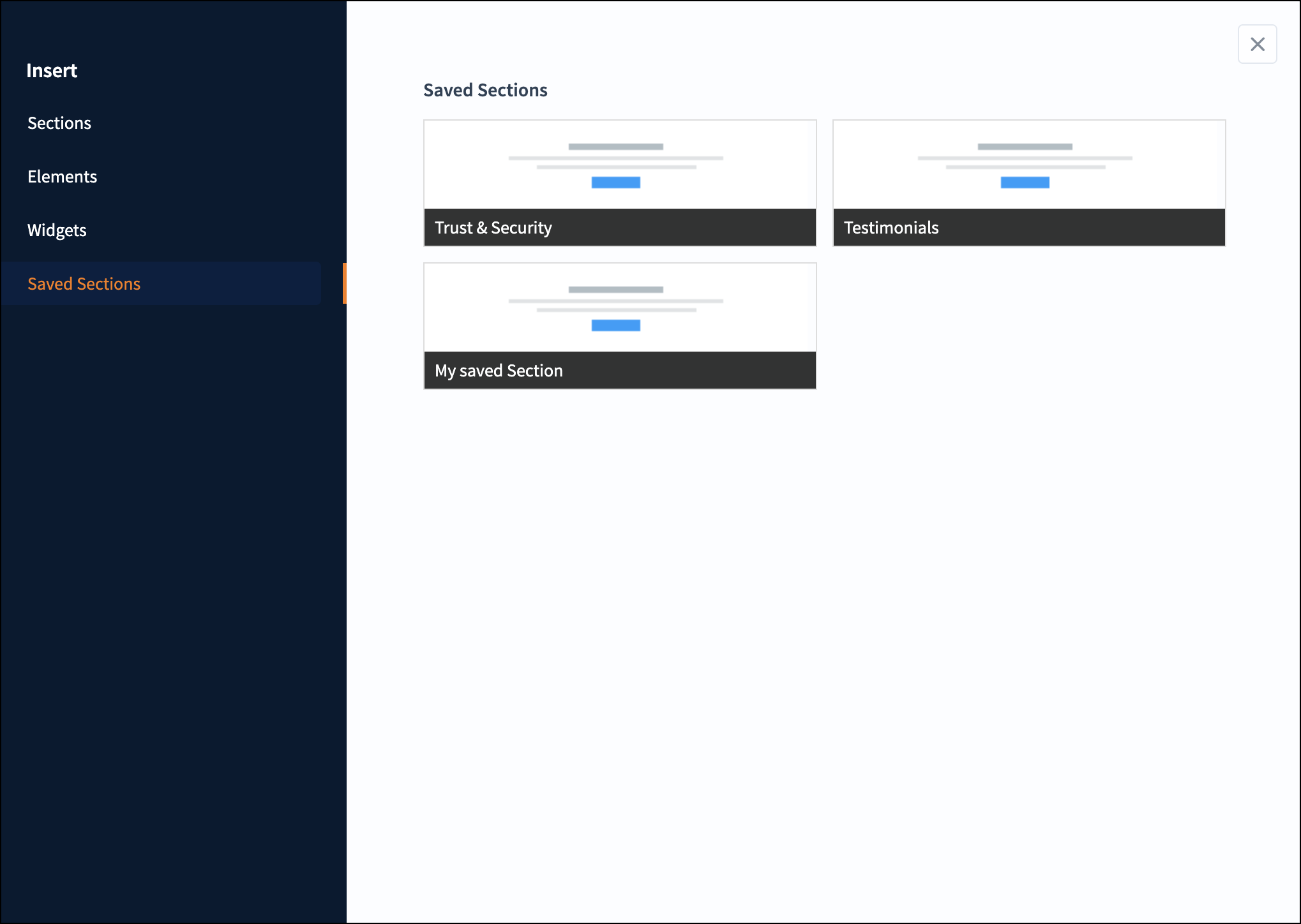
Task: Click the gray title bar in My saved Section preview
Action: [615, 290]
